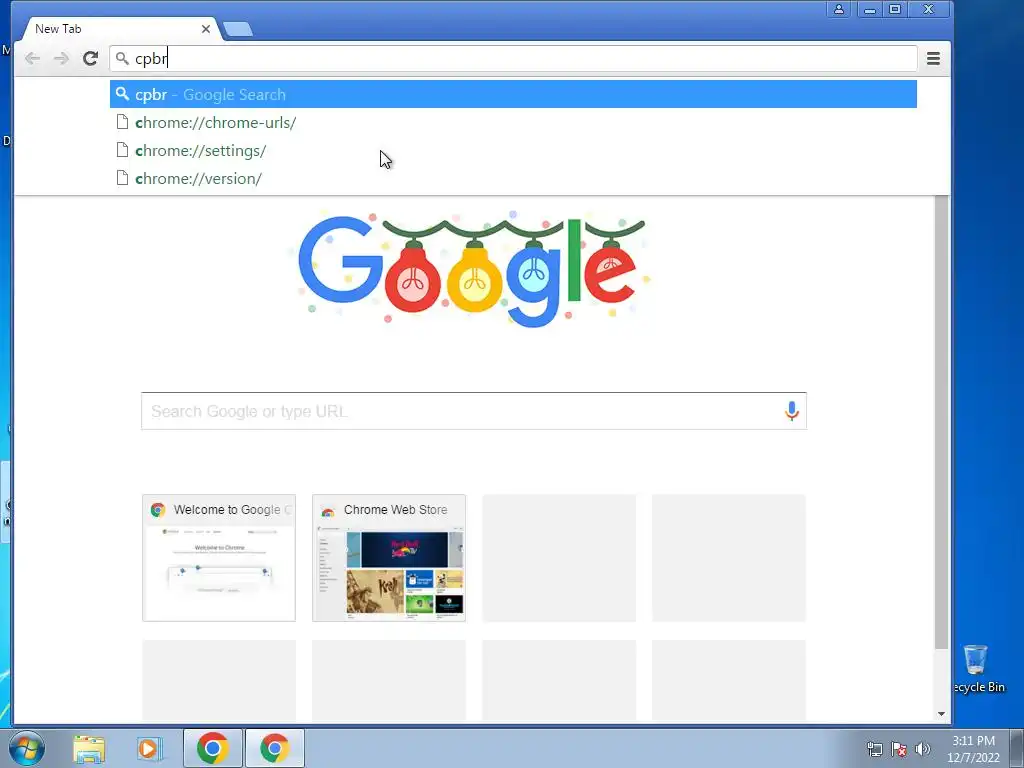Open the Chrome hamburger menu
This screenshot has width=1024, height=768.
point(933,59)
